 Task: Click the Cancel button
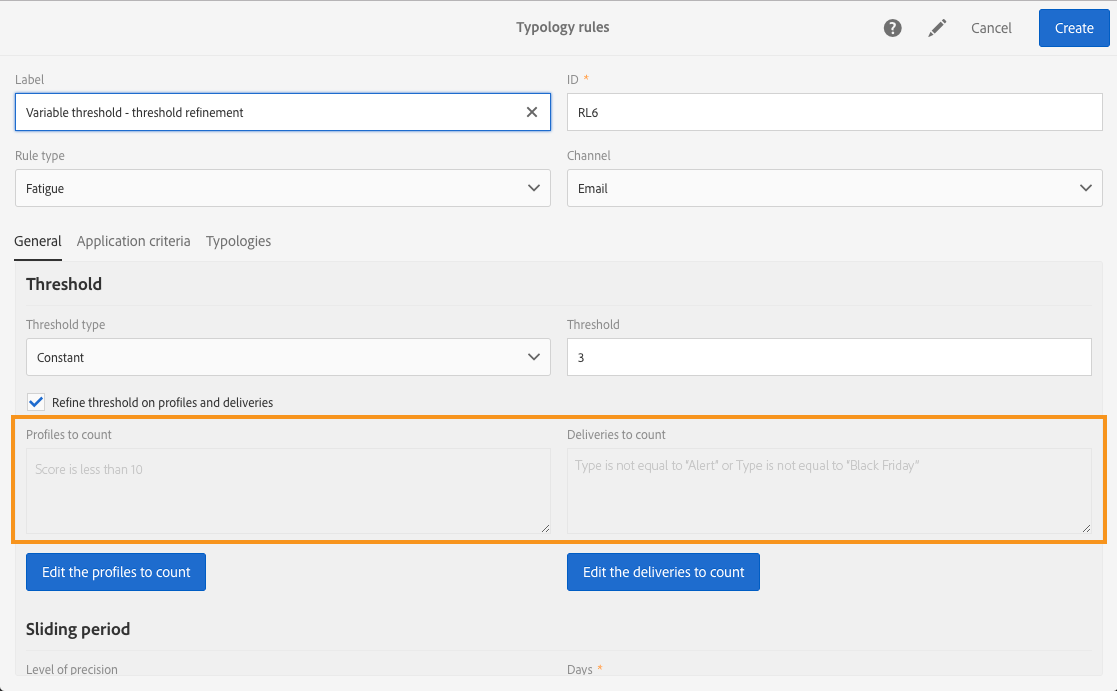click(991, 28)
